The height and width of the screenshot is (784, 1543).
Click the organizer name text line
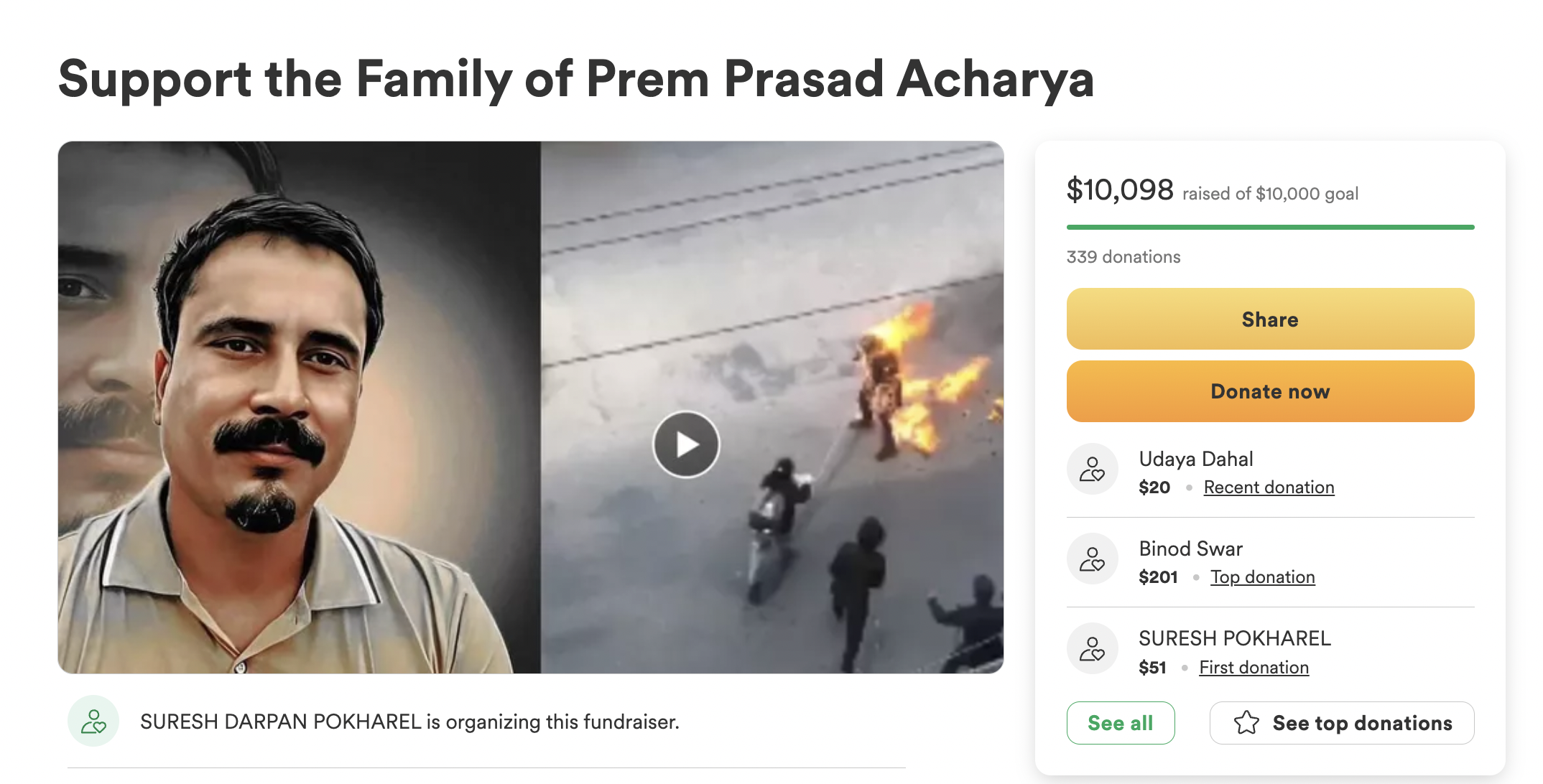409,722
